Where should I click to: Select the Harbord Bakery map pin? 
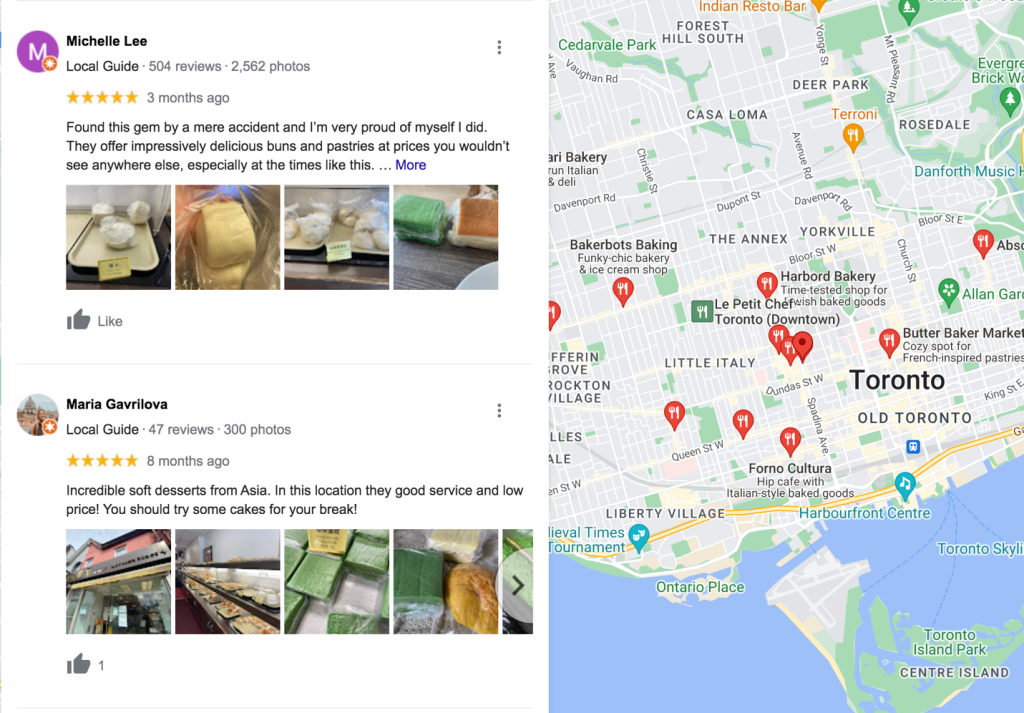coord(766,285)
